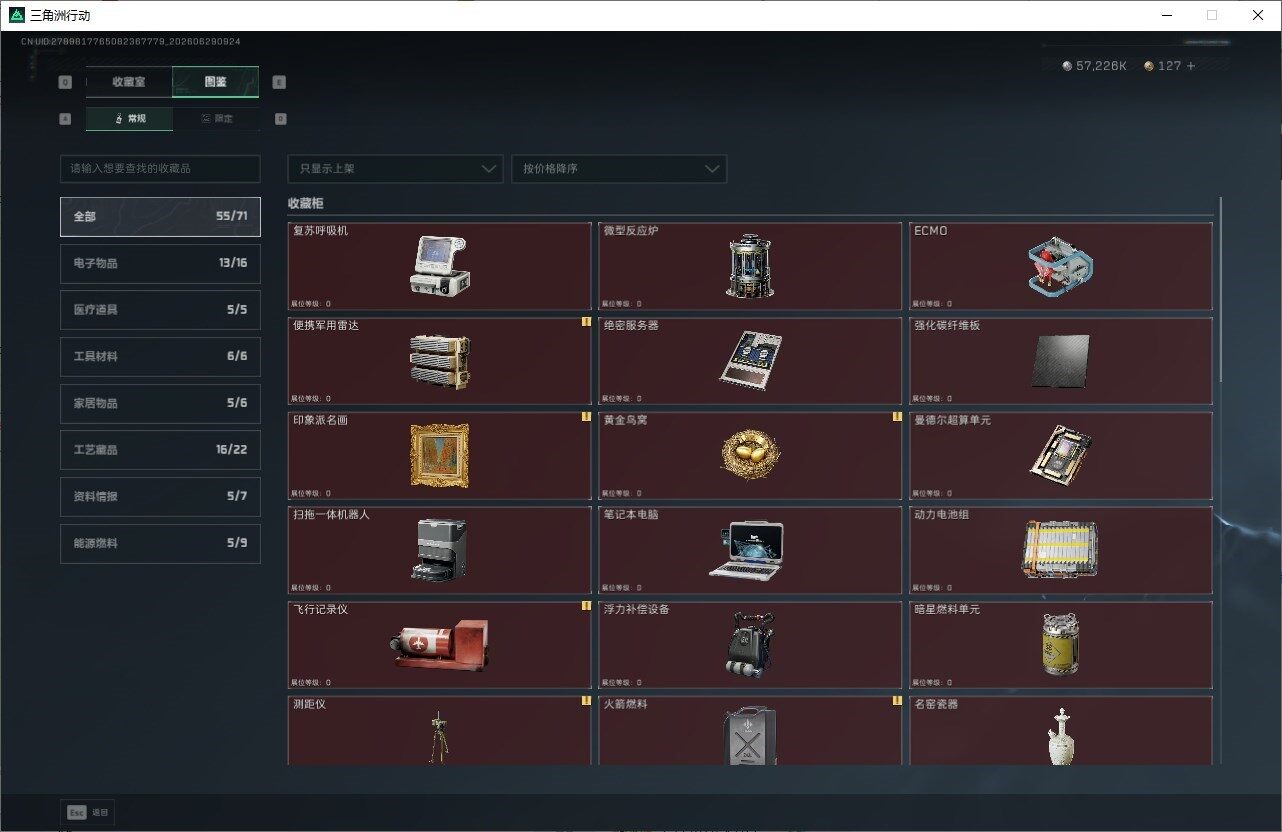
Task: Click the 收藏柜 section heading
Action: [305, 203]
